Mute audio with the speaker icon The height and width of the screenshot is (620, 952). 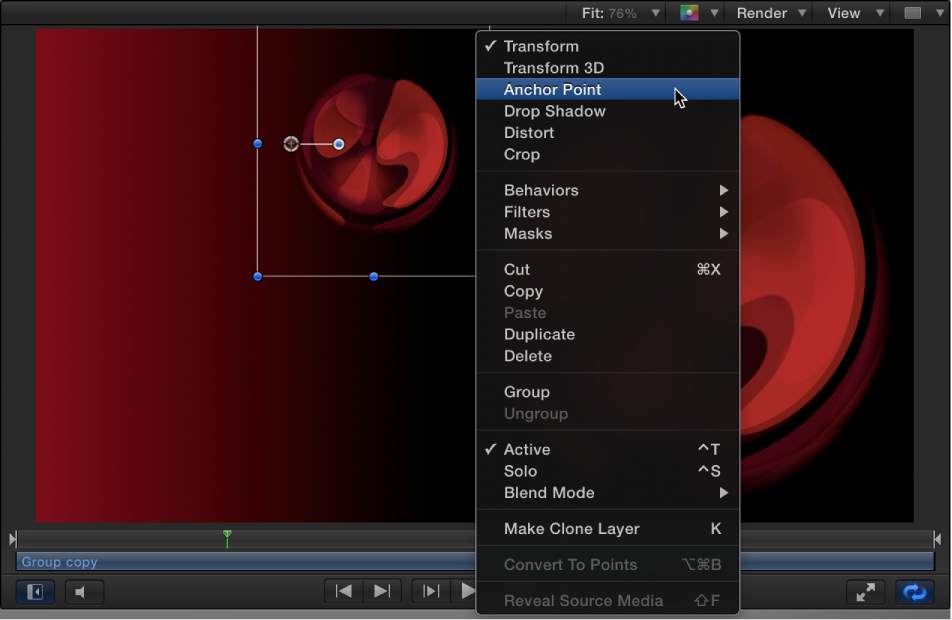click(x=84, y=591)
